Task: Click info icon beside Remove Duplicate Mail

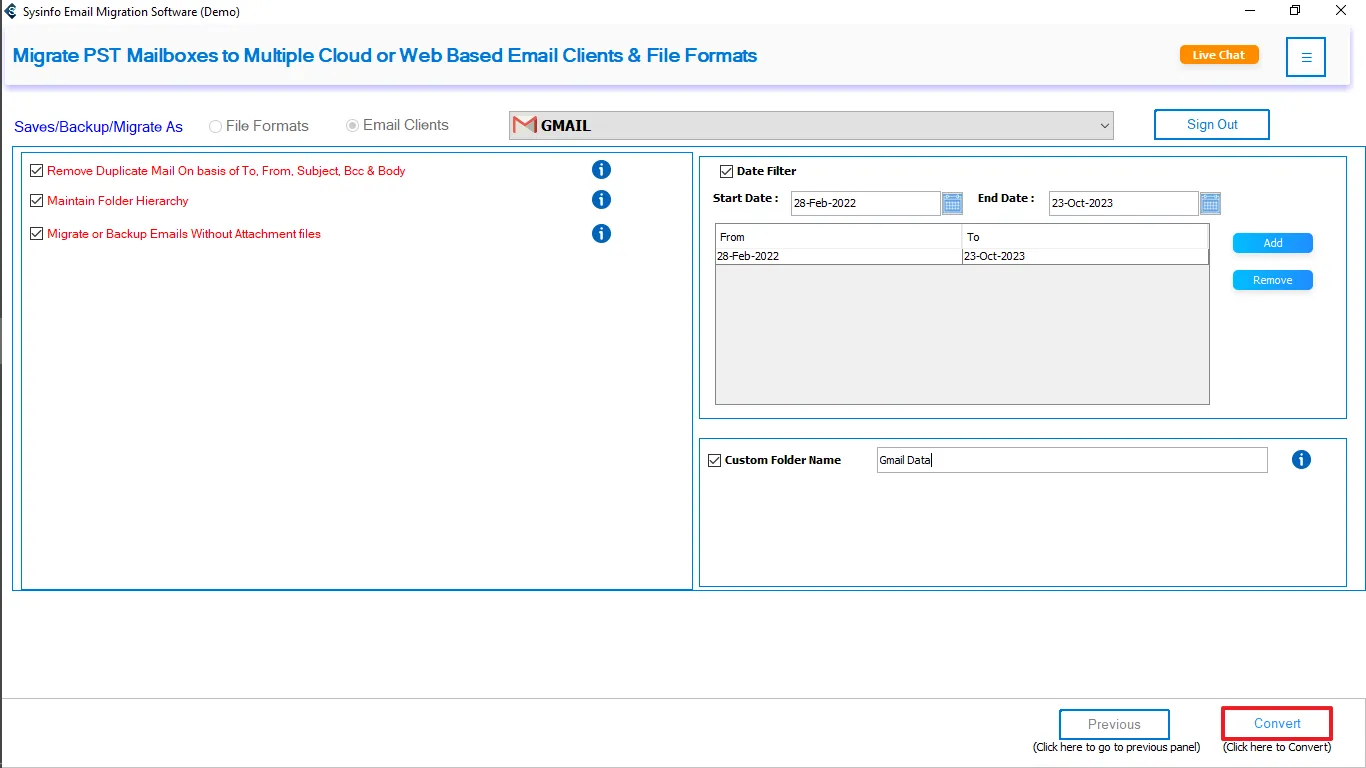Action: tap(601, 170)
